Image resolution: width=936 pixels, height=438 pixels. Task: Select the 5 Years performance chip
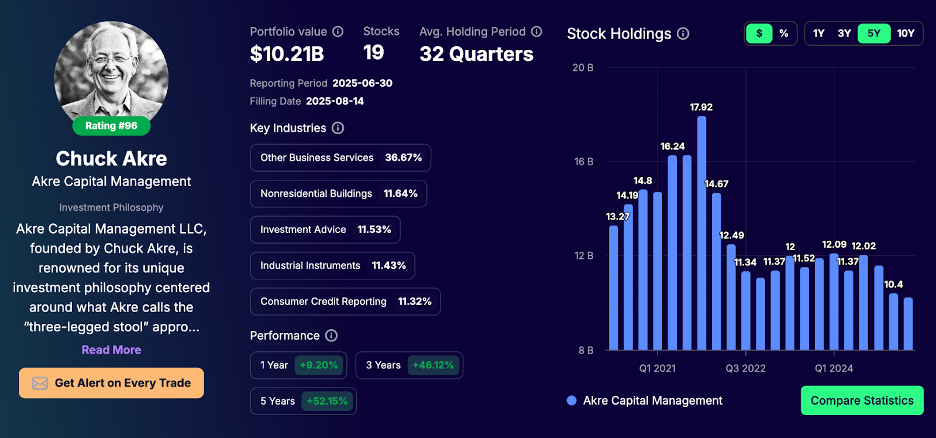click(303, 401)
